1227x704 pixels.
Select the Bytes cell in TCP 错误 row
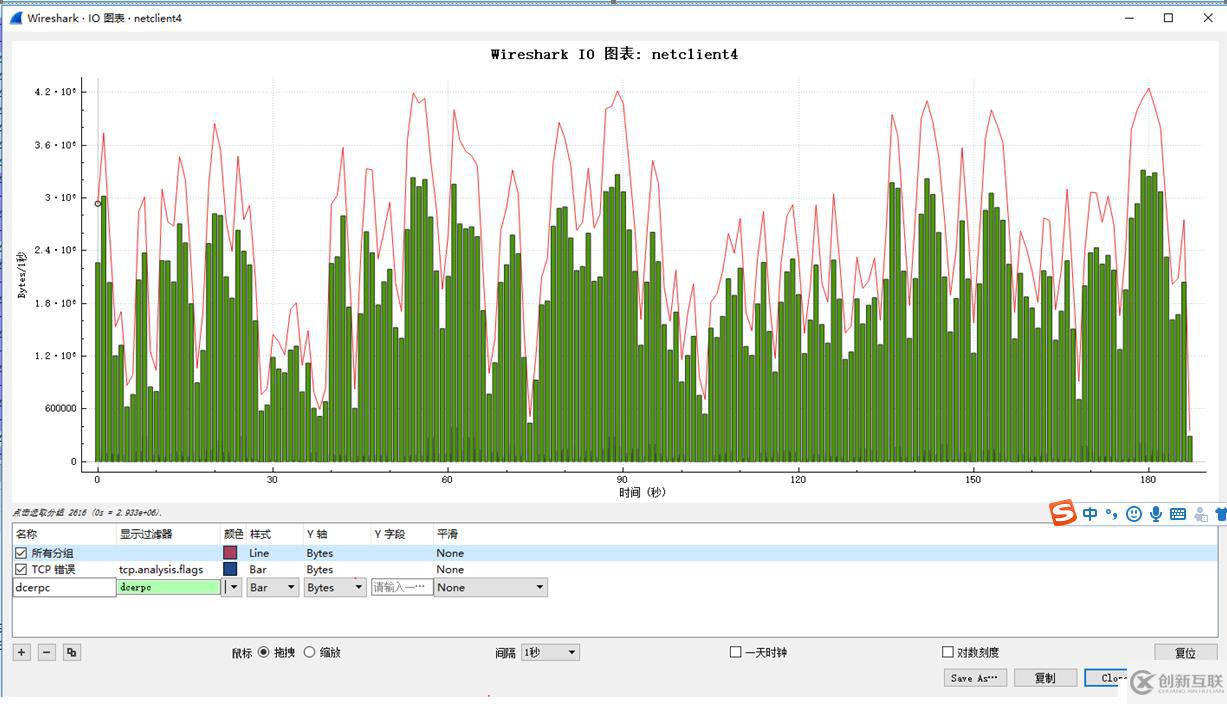click(320, 569)
